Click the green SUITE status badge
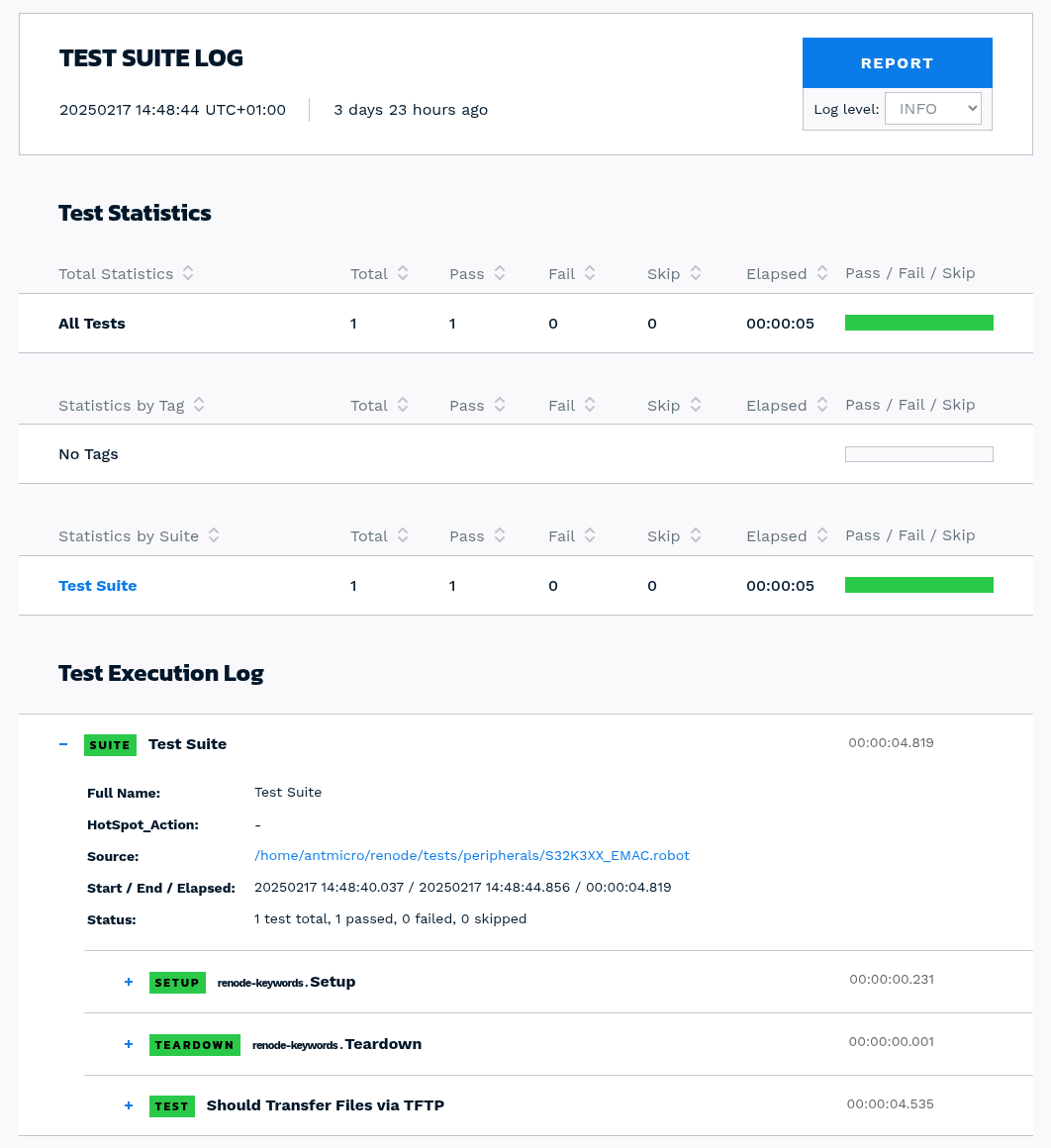 [110, 745]
